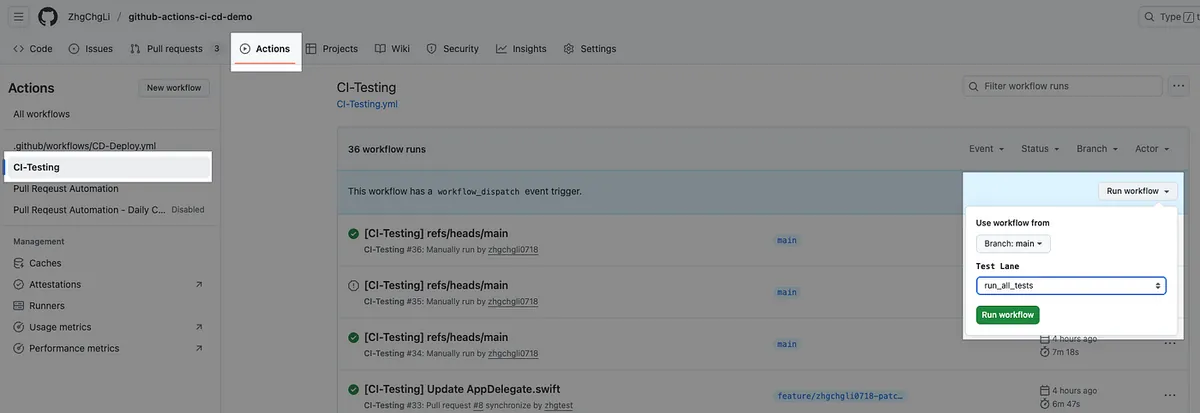
Task: Open Caches in Management sidebar
Action: tap(45, 263)
